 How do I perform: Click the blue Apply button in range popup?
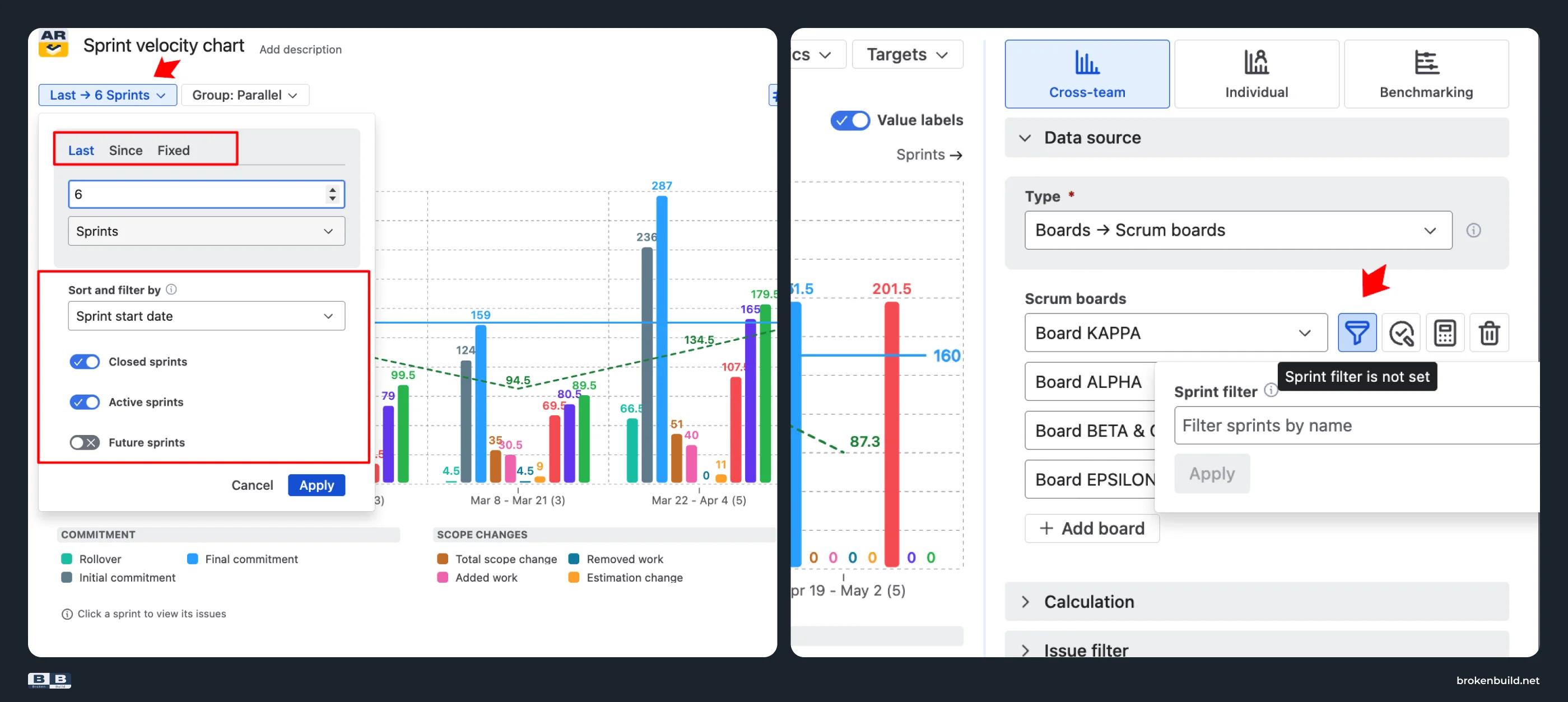(316, 485)
